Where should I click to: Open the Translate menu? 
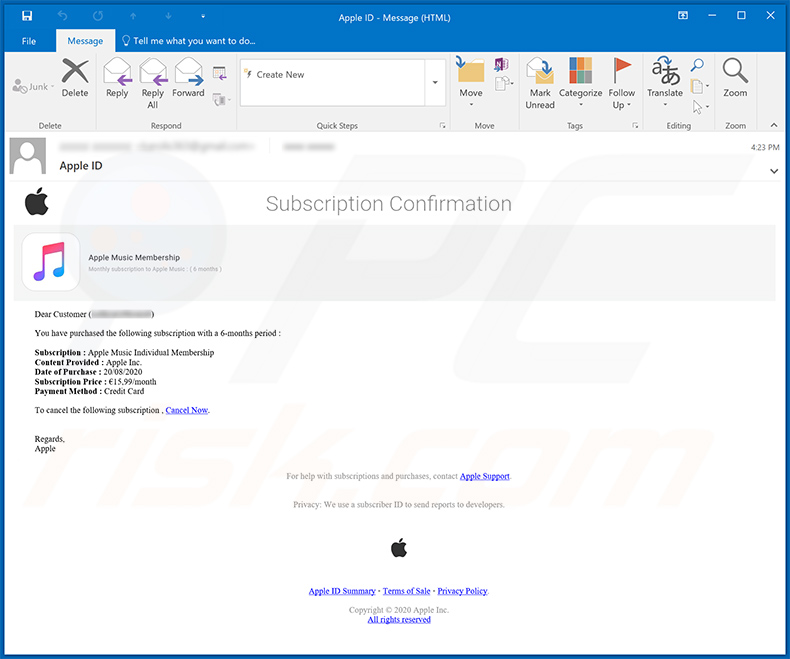point(665,82)
